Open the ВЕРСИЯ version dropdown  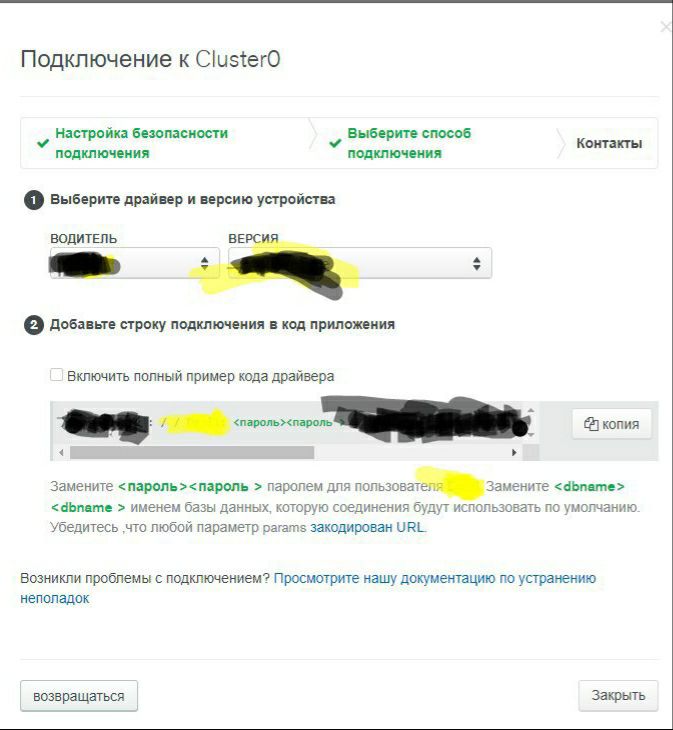pyautogui.click(x=360, y=263)
